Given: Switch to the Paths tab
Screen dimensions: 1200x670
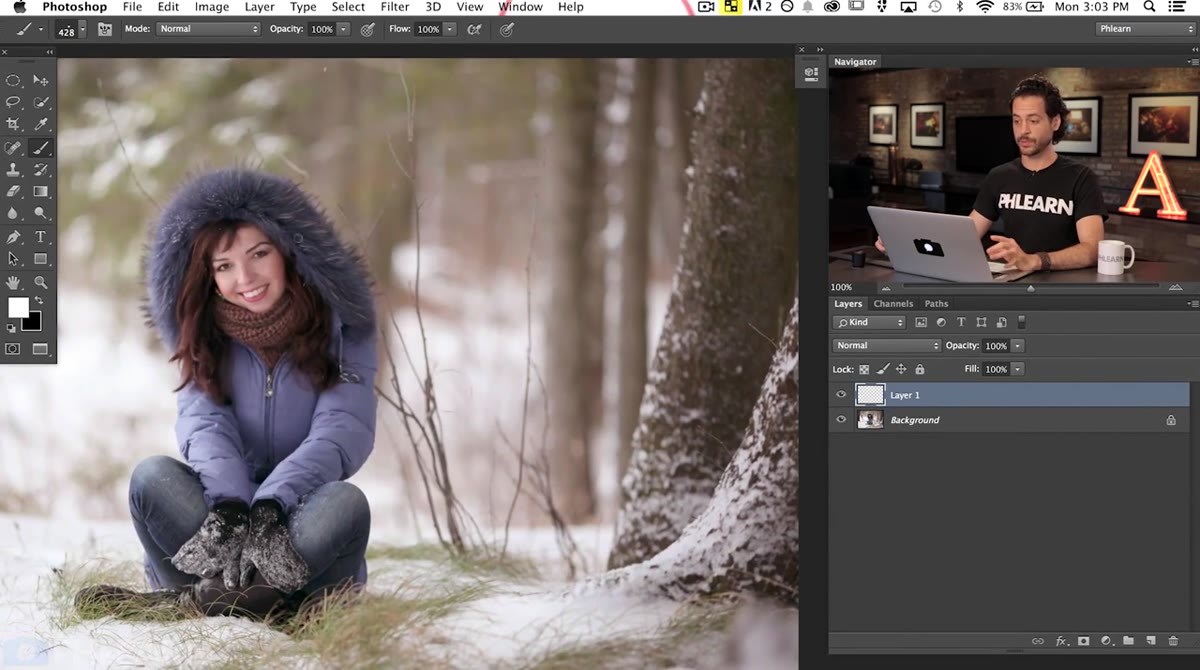Looking at the screenshot, I should point(936,304).
